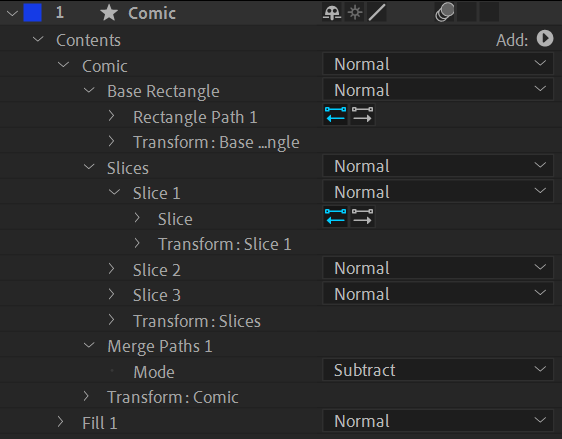Image resolution: width=562 pixels, height=439 pixels.
Task: Open Slice 2 blend mode dropdown
Action: coord(438,268)
